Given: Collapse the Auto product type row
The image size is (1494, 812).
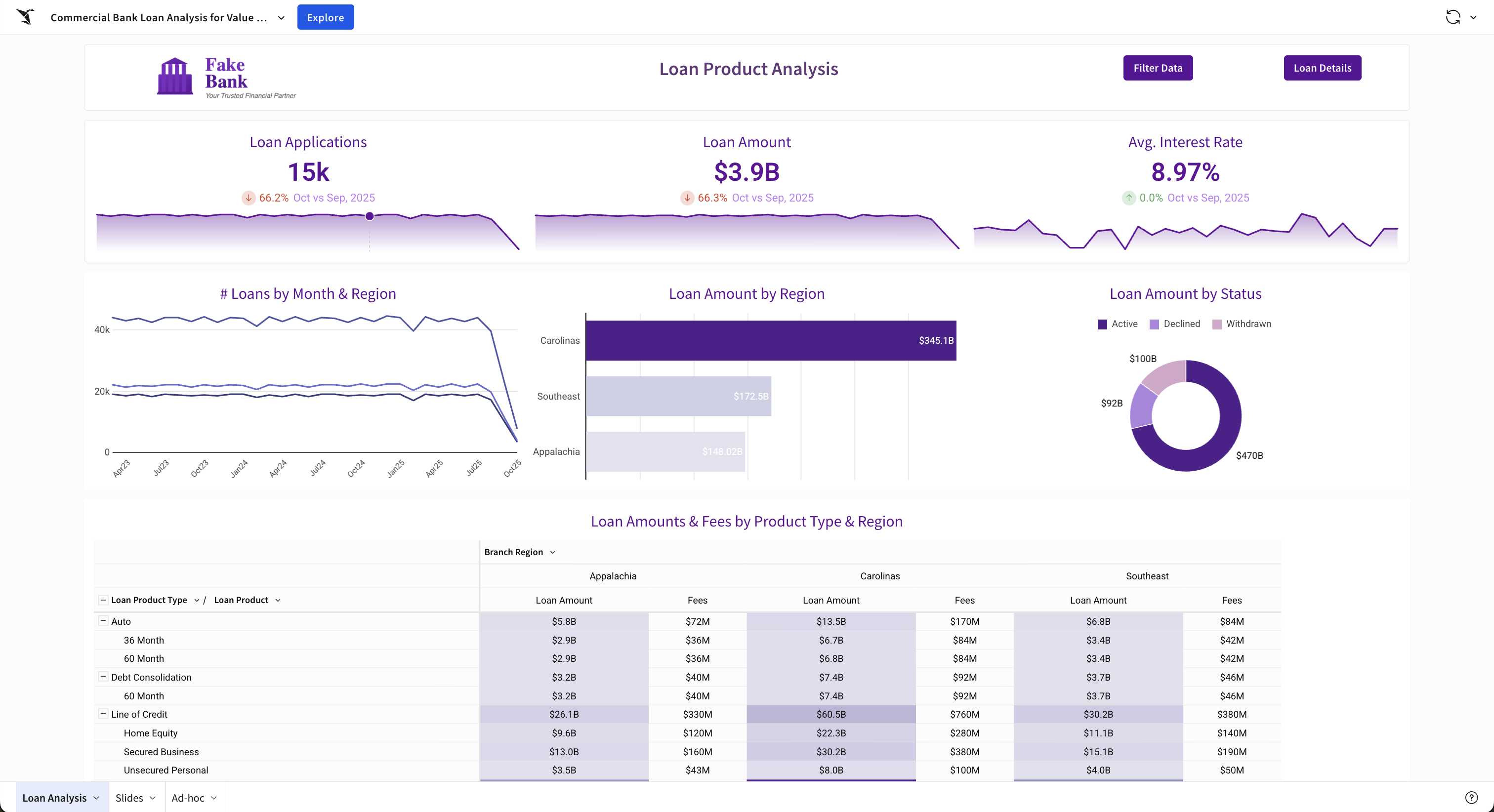Looking at the screenshot, I should click(x=103, y=620).
